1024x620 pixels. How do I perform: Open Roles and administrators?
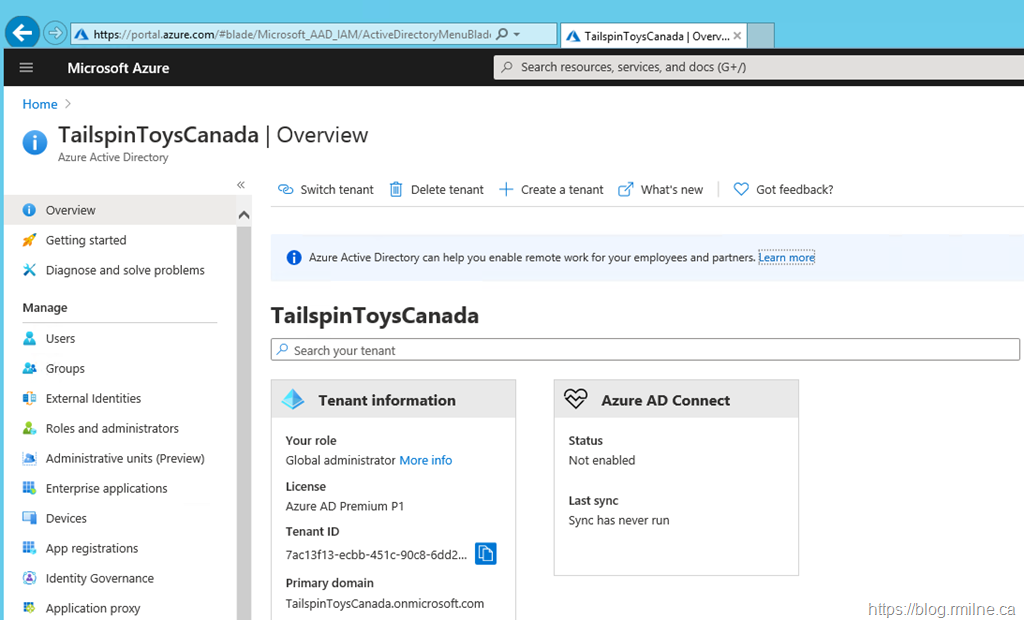[112, 429]
